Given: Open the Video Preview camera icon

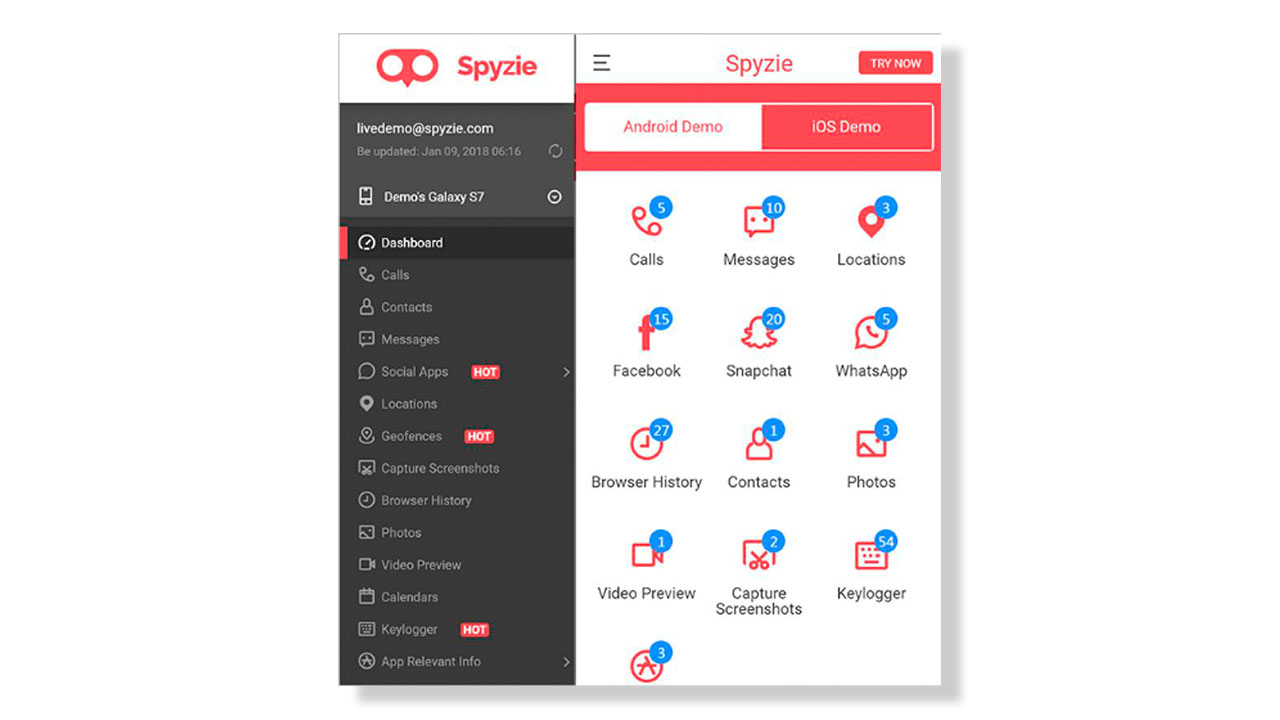Looking at the screenshot, I should [x=647, y=554].
